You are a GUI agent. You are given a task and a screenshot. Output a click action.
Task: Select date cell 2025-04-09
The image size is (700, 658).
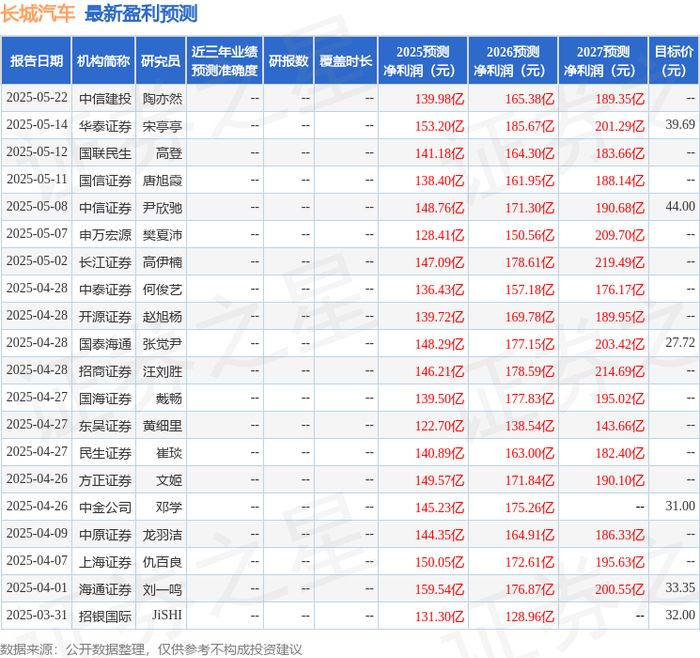point(37,533)
